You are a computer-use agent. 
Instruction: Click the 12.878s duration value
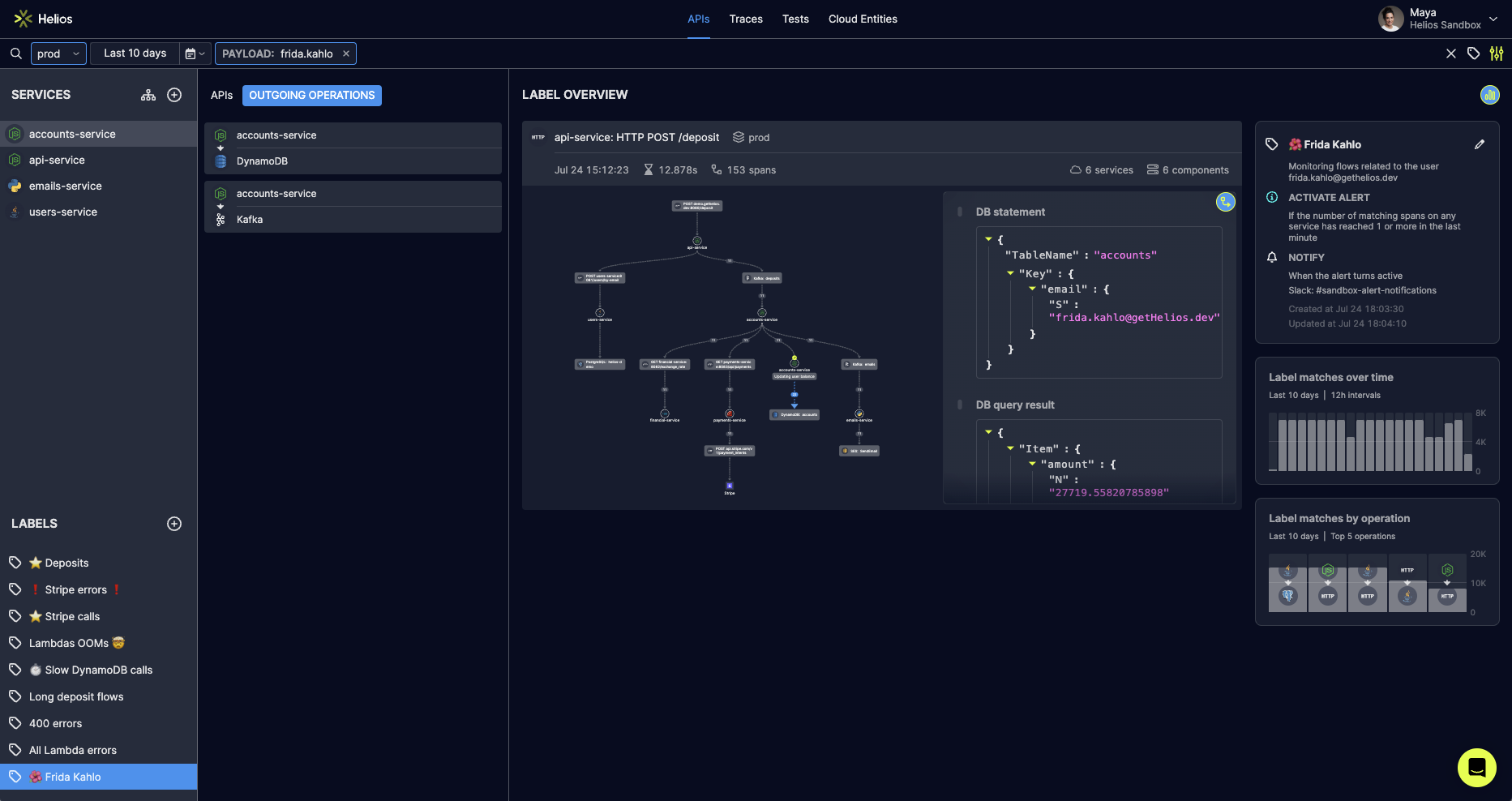670,170
